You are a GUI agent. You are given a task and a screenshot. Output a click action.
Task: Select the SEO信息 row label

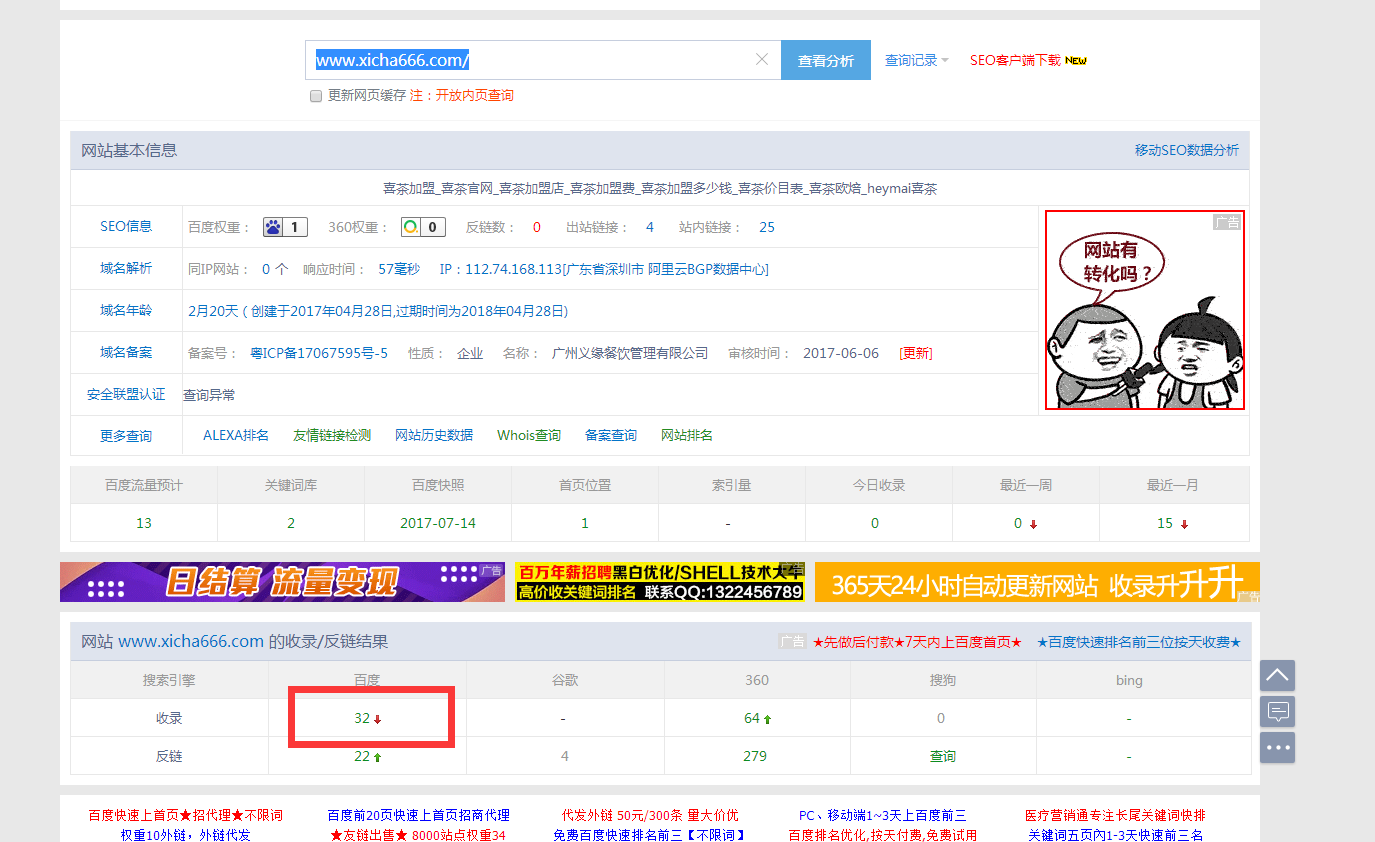pyautogui.click(x=126, y=226)
